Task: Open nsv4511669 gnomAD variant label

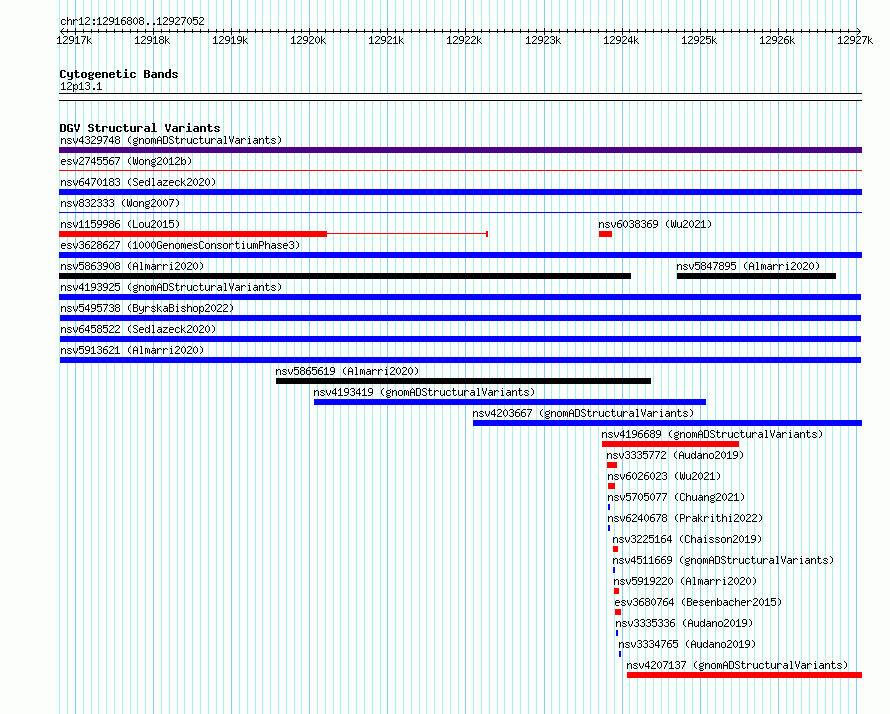Action: point(723,560)
